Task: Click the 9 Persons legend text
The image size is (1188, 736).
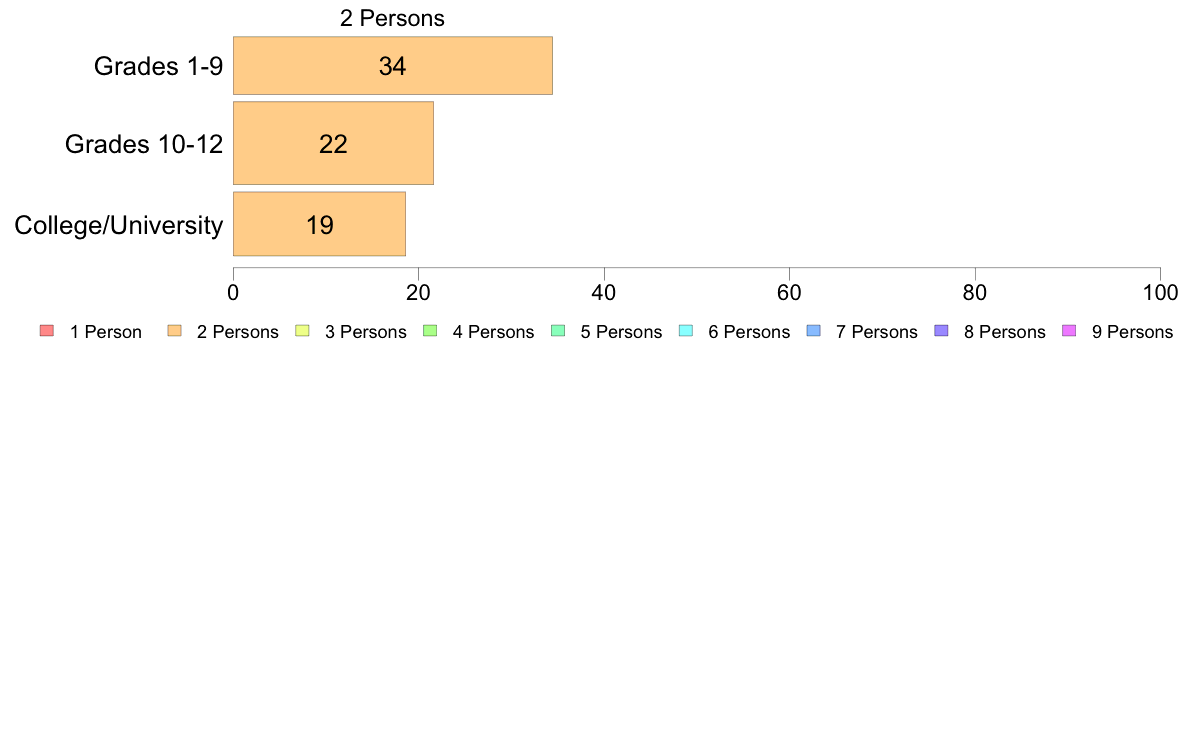Action: [x=1132, y=332]
